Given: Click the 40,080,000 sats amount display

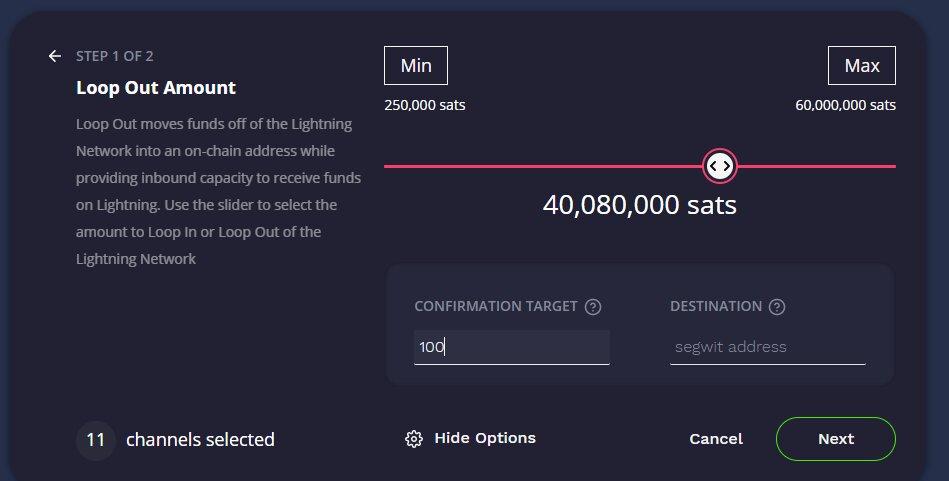Looking at the screenshot, I should tap(639, 205).
